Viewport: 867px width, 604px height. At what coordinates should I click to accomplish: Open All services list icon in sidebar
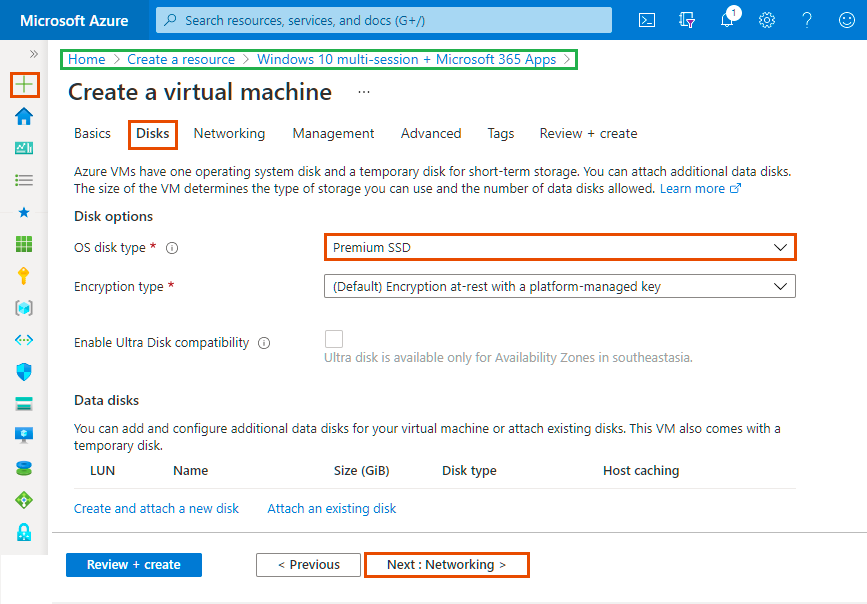click(24, 180)
